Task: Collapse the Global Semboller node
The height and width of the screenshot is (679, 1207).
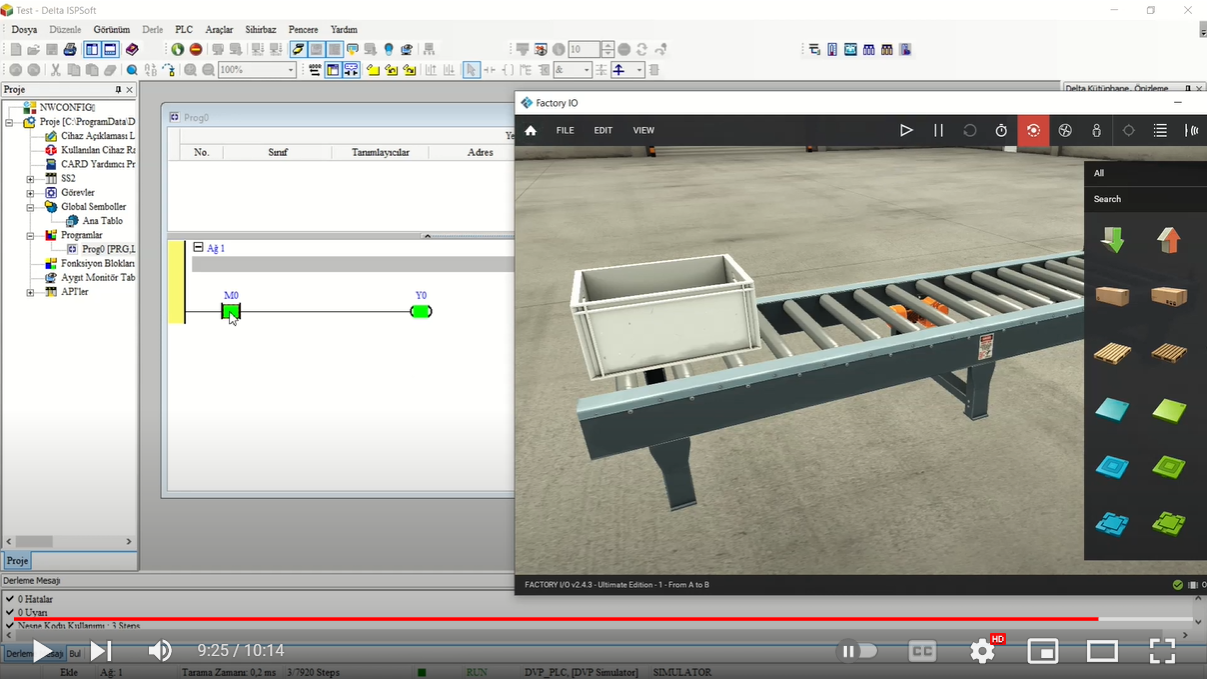Action: (x=30, y=207)
